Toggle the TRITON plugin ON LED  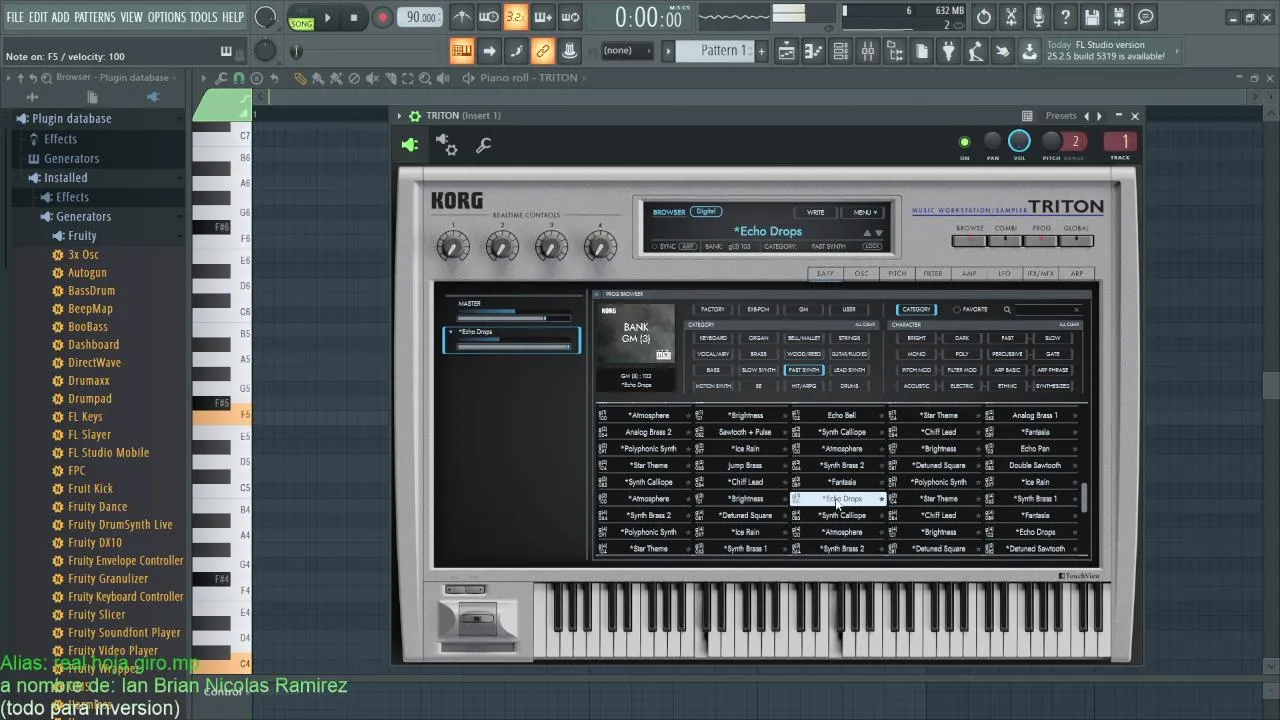(x=964, y=142)
